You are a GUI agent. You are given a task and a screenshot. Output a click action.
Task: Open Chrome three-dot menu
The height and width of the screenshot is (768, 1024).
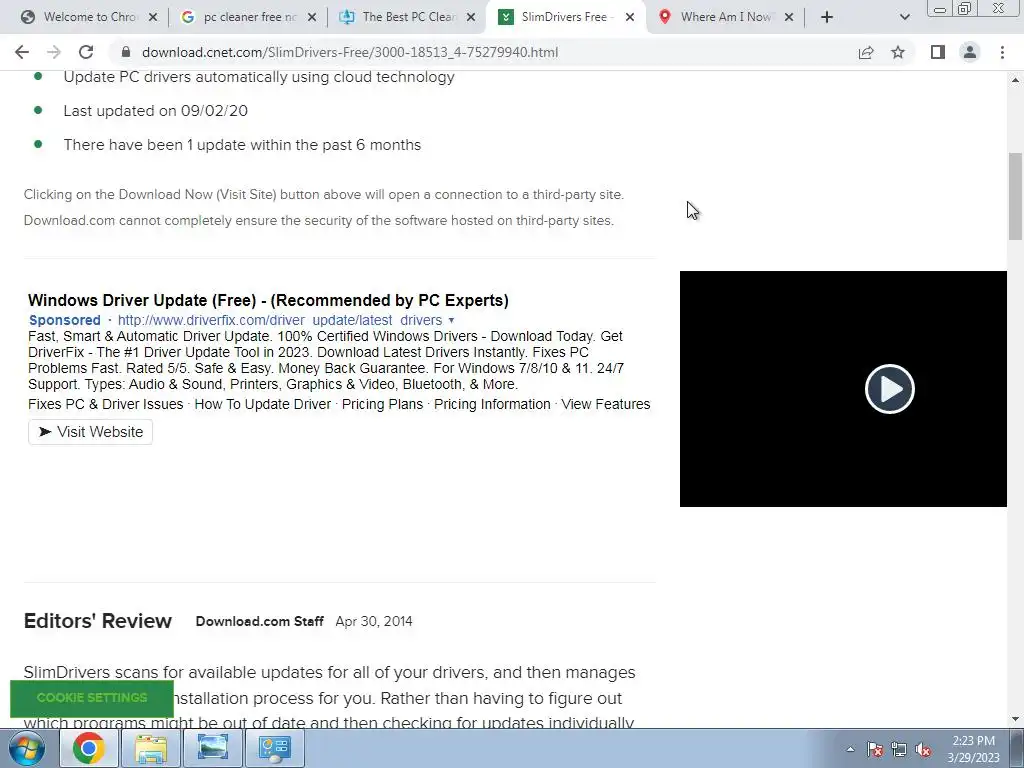click(x=1002, y=52)
